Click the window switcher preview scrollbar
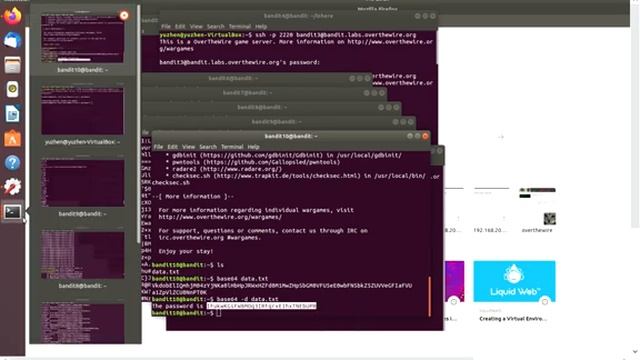 pos(139,124)
